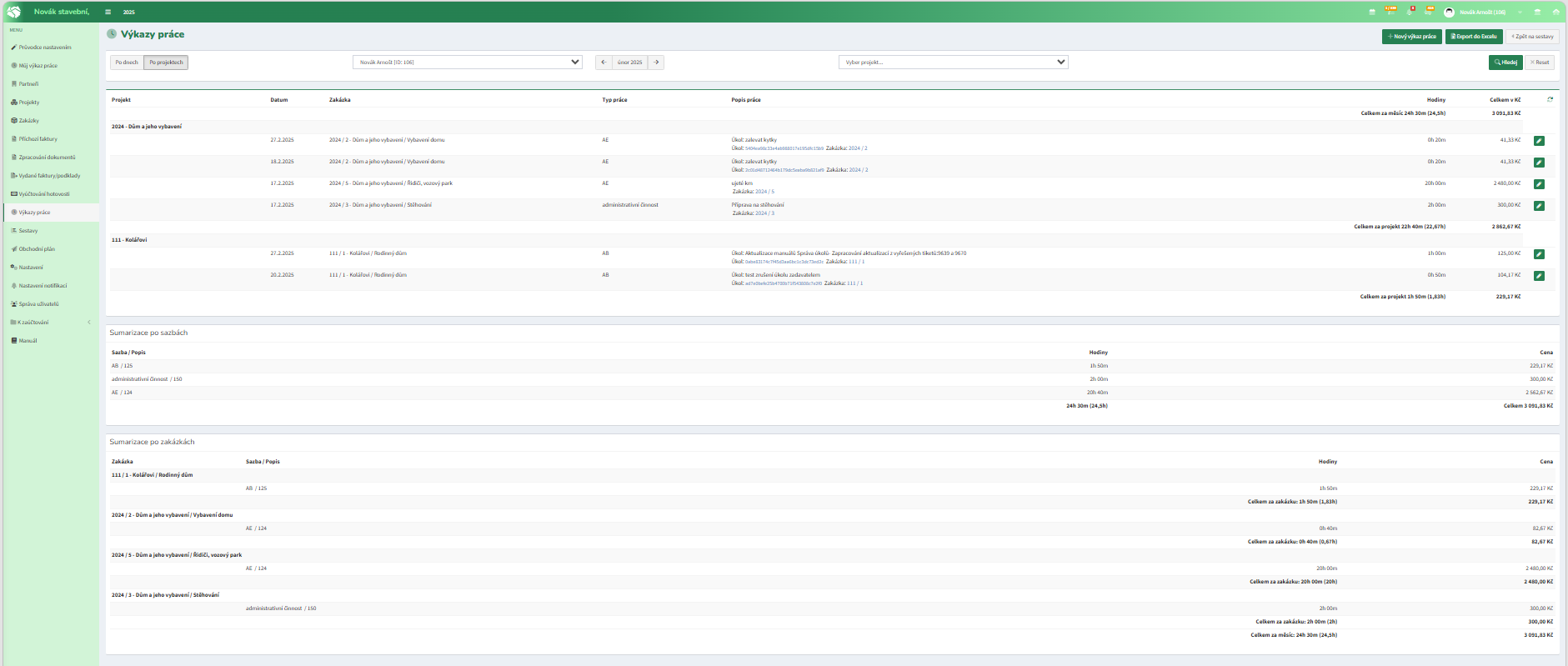Image resolution: width=1568 pixels, height=666 pixels.
Task: Click the year 2025 in the top bar
Action: [x=128, y=13]
